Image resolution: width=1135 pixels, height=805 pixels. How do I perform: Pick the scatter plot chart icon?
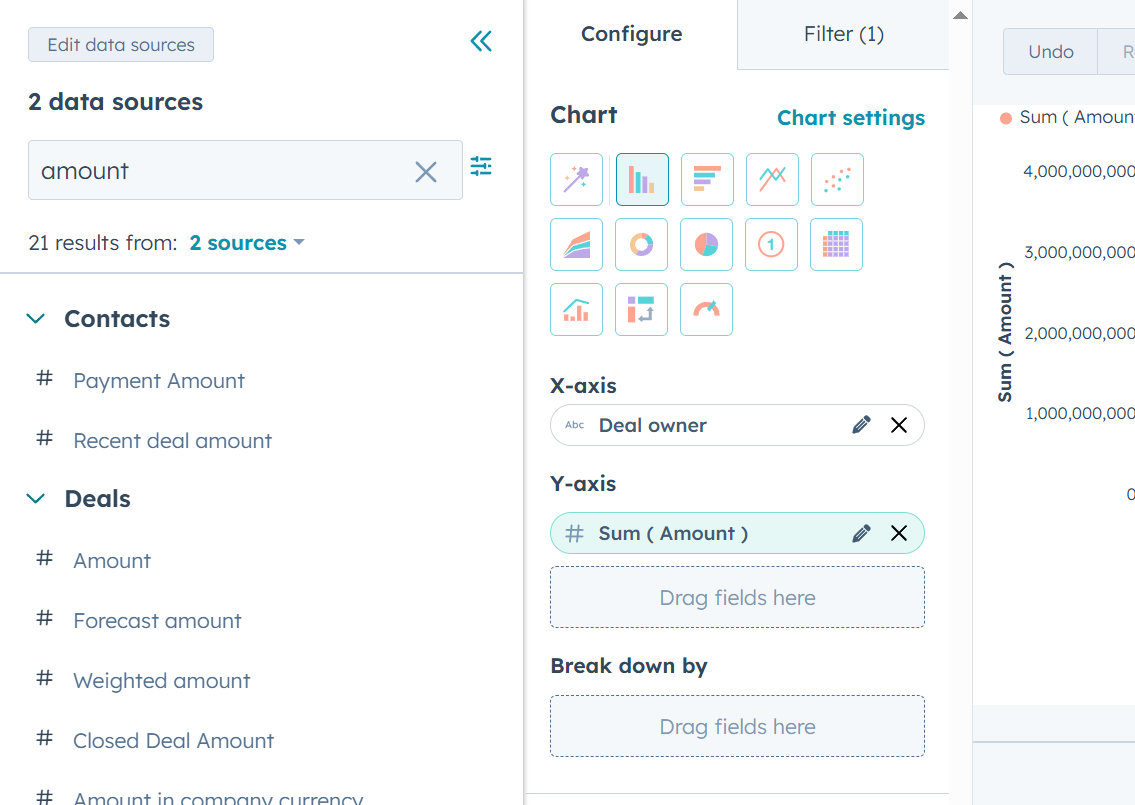pos(837,180)
